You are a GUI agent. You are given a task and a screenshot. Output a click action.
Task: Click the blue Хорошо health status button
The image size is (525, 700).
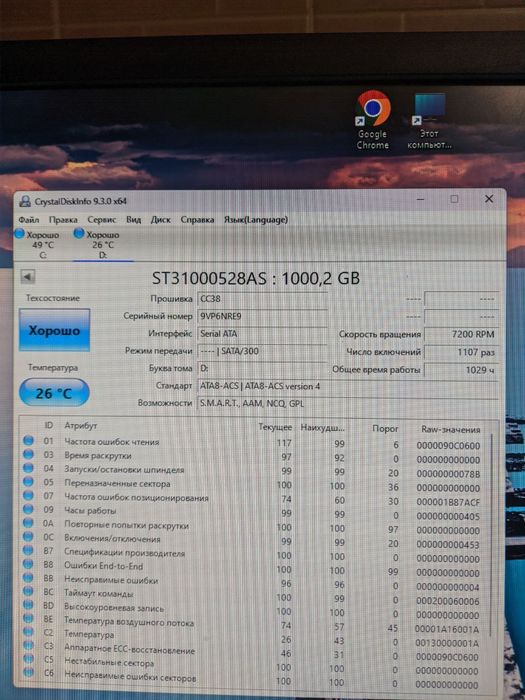coord(54,330)
